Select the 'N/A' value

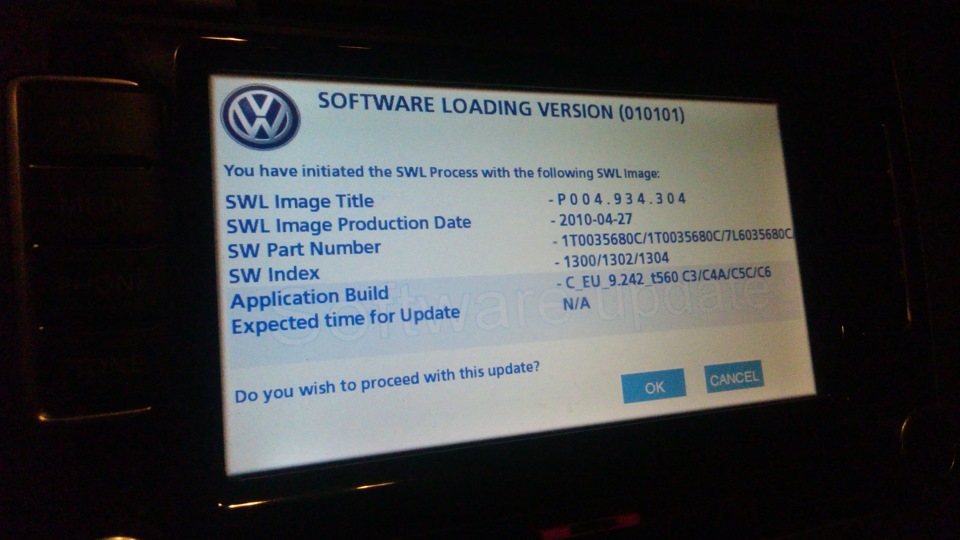576,304
